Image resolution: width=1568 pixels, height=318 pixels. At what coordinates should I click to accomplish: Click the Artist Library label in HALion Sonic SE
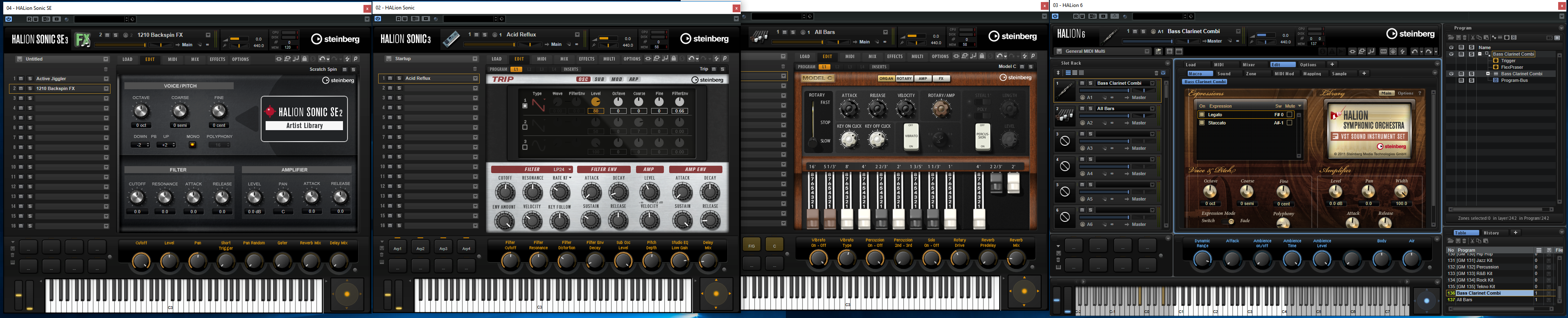[305, 126]
